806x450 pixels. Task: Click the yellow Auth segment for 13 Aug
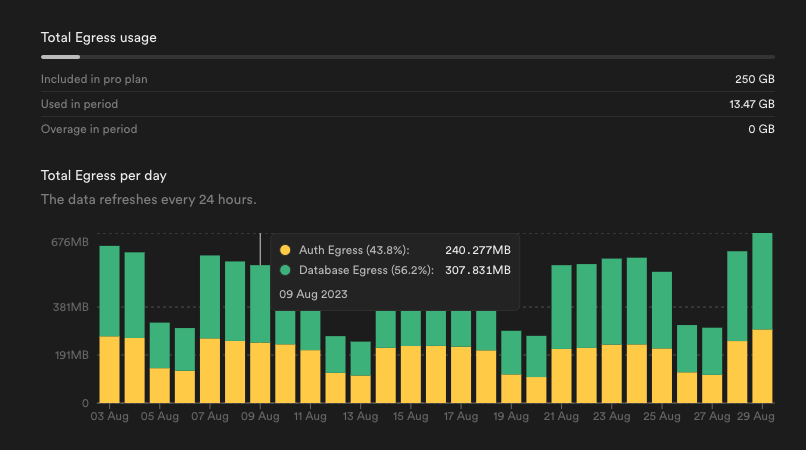[360, 389]
